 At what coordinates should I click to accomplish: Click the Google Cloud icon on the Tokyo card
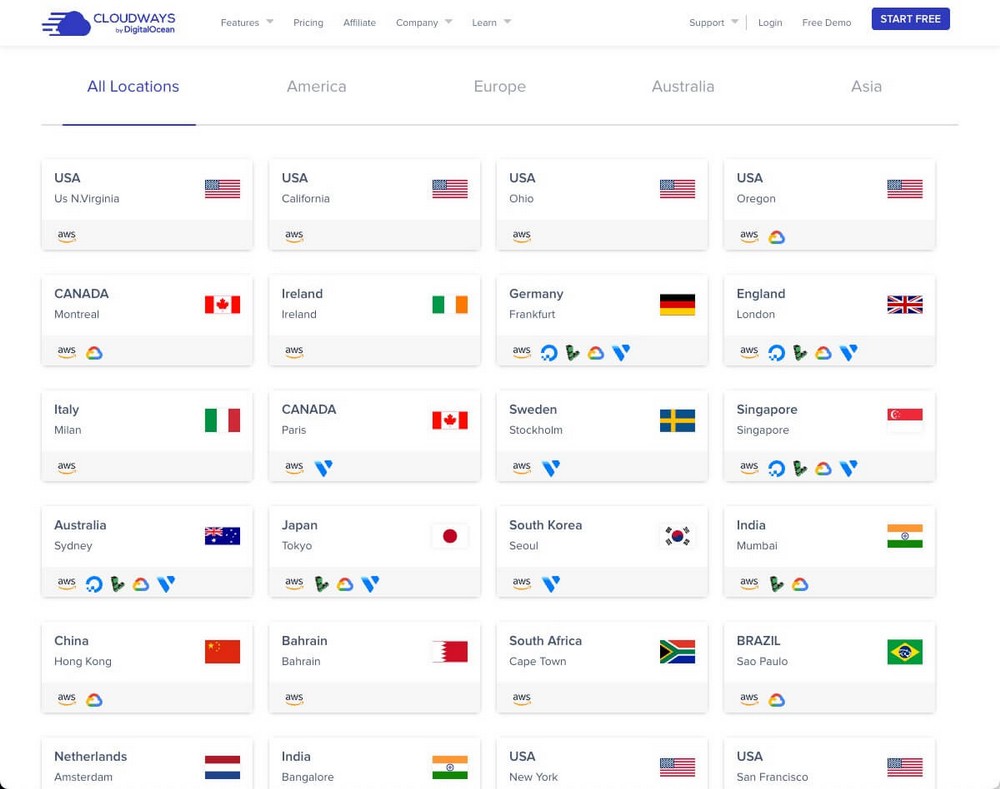(345, 584)
